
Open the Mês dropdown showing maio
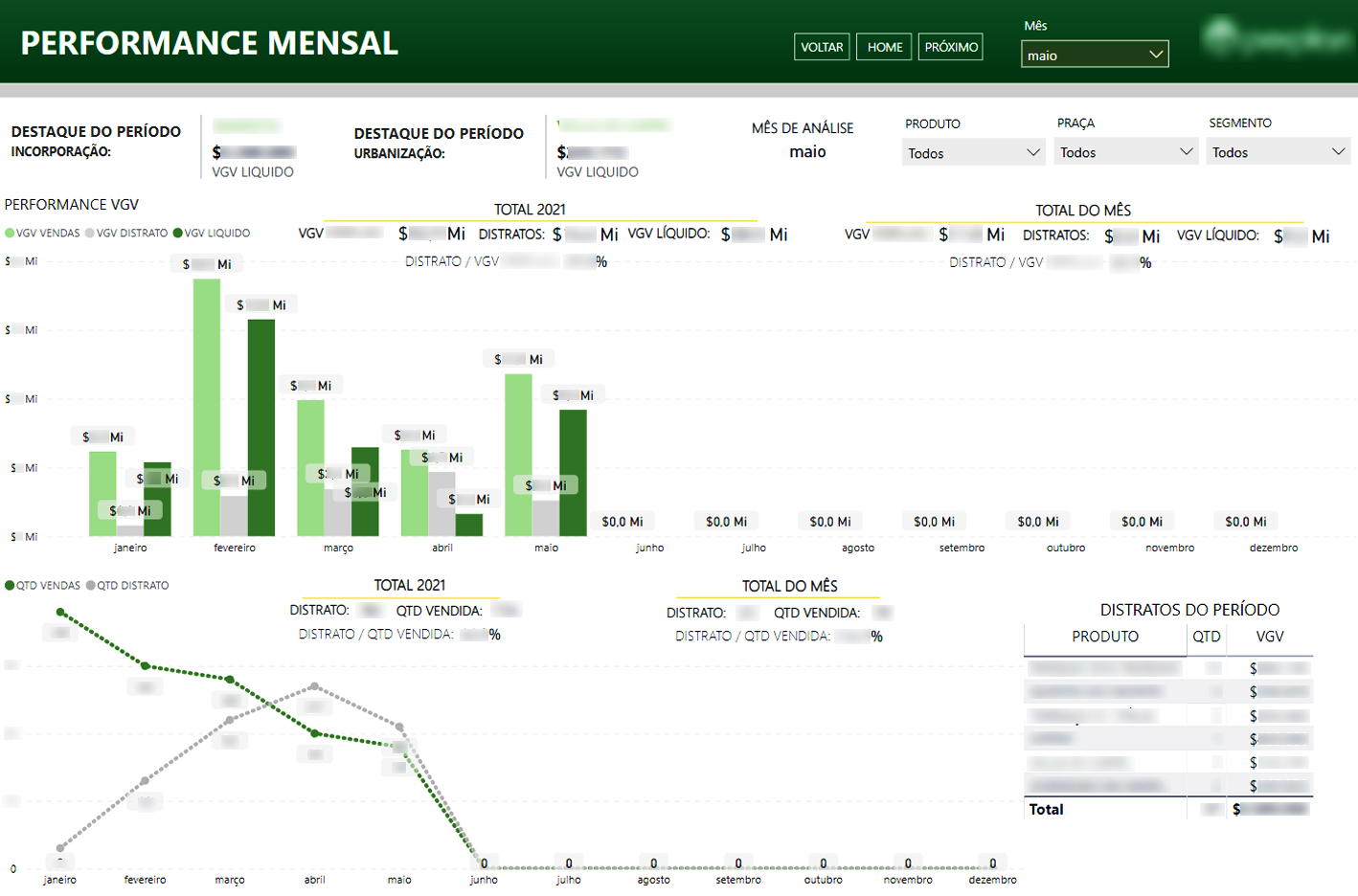pos(1095,55)
